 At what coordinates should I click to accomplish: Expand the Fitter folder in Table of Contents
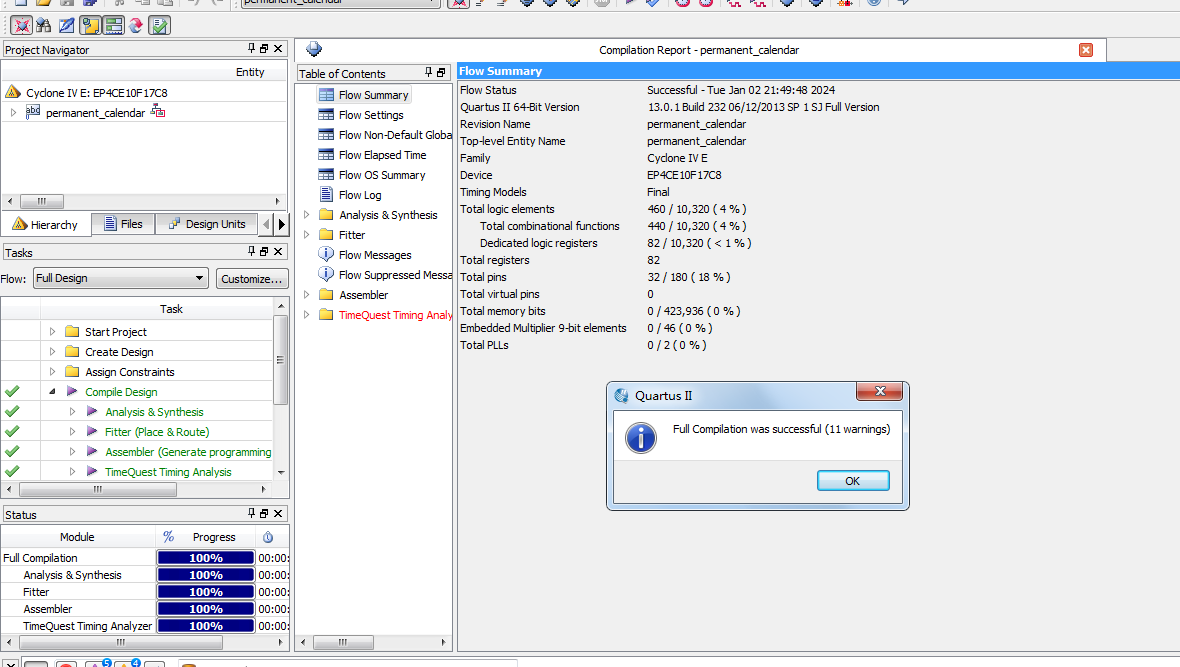[306, 234]
